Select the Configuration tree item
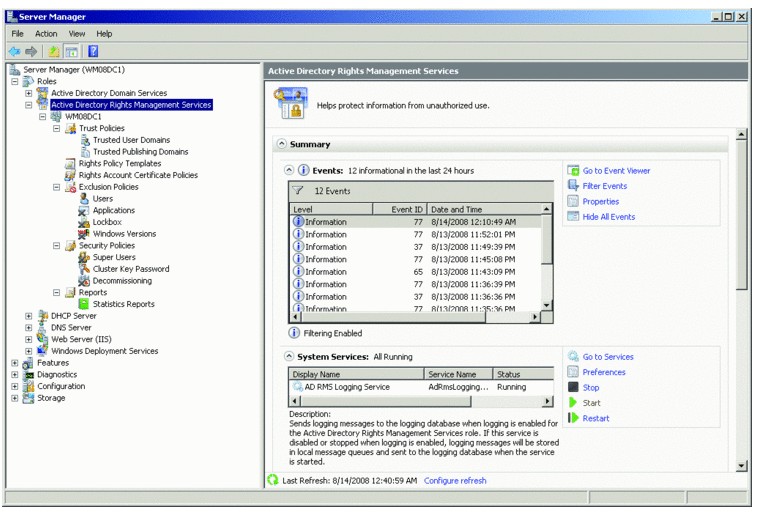 click(61, 386)
